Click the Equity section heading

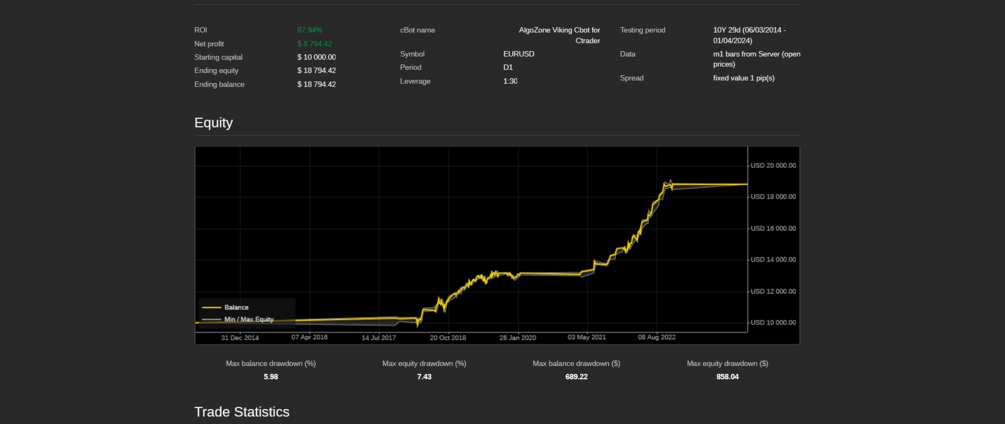(x=213, y=123)
